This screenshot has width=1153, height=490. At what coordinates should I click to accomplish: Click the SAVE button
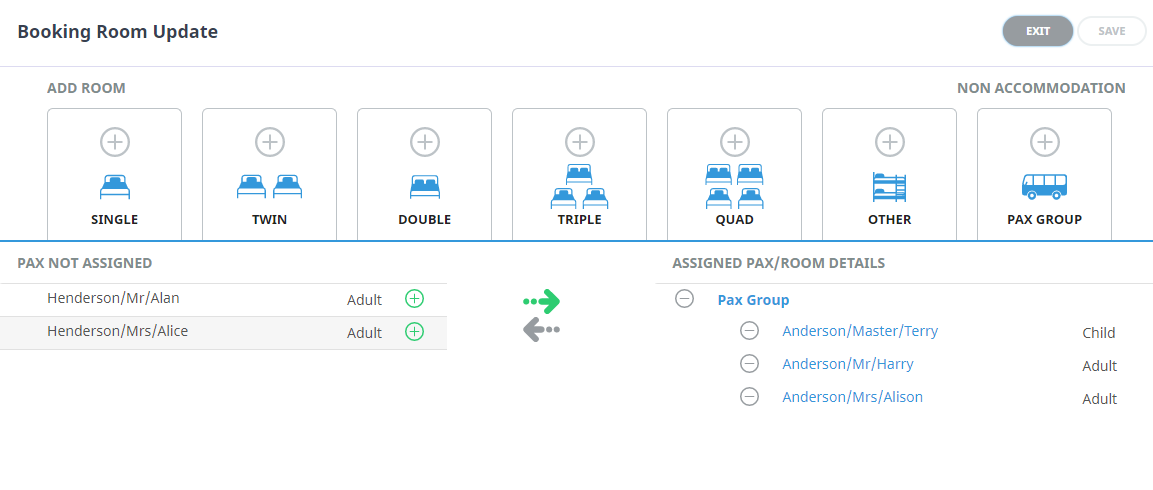[1112, 31]
